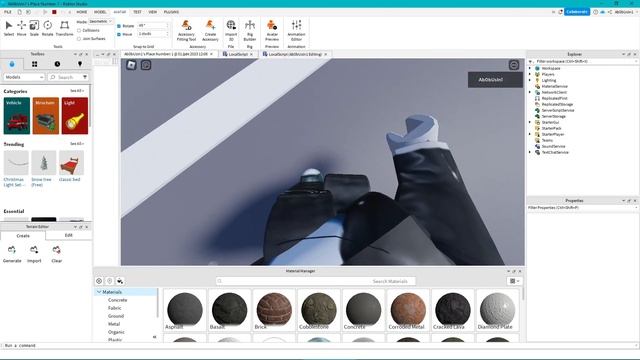Launch the Rig Builder
The image size is (640, 360).
click(250, 30)
